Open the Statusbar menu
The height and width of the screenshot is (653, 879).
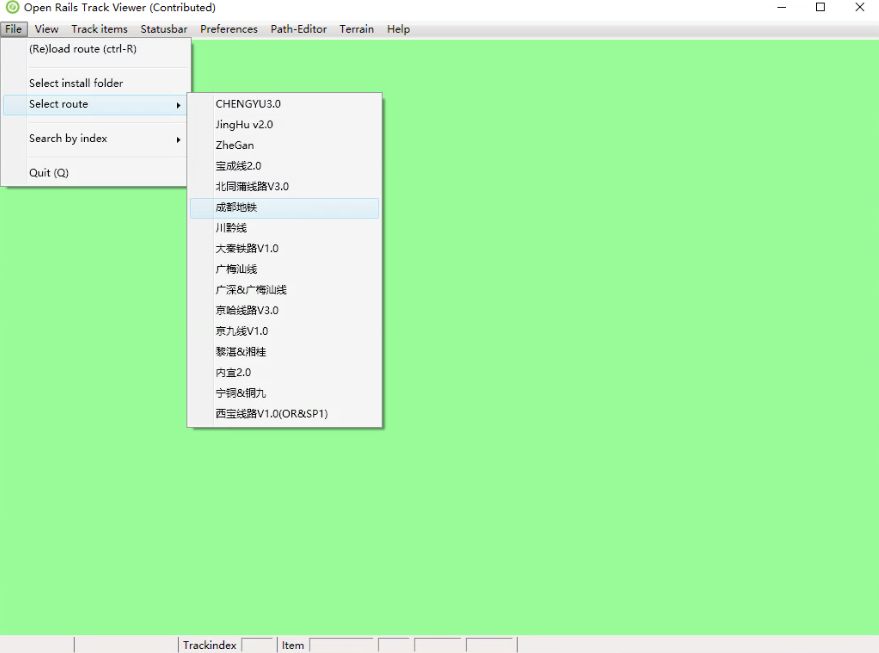[164, 29]
